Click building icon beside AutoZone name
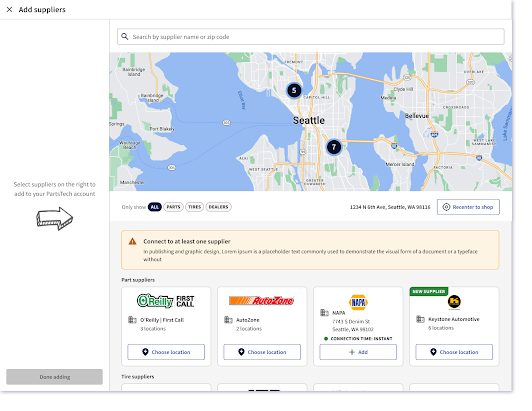 point(228,320)
